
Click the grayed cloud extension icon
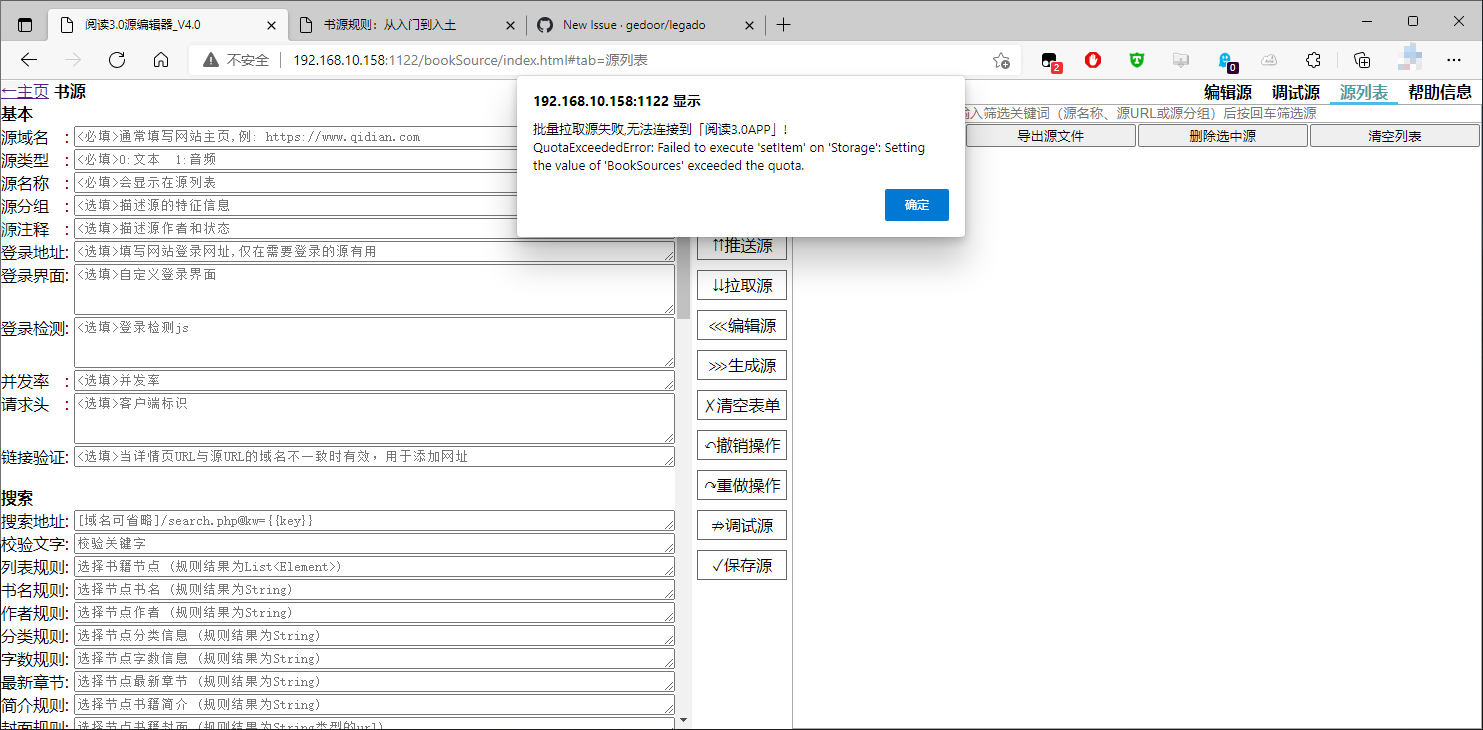pyautogui.click(x=1269, y=60)
